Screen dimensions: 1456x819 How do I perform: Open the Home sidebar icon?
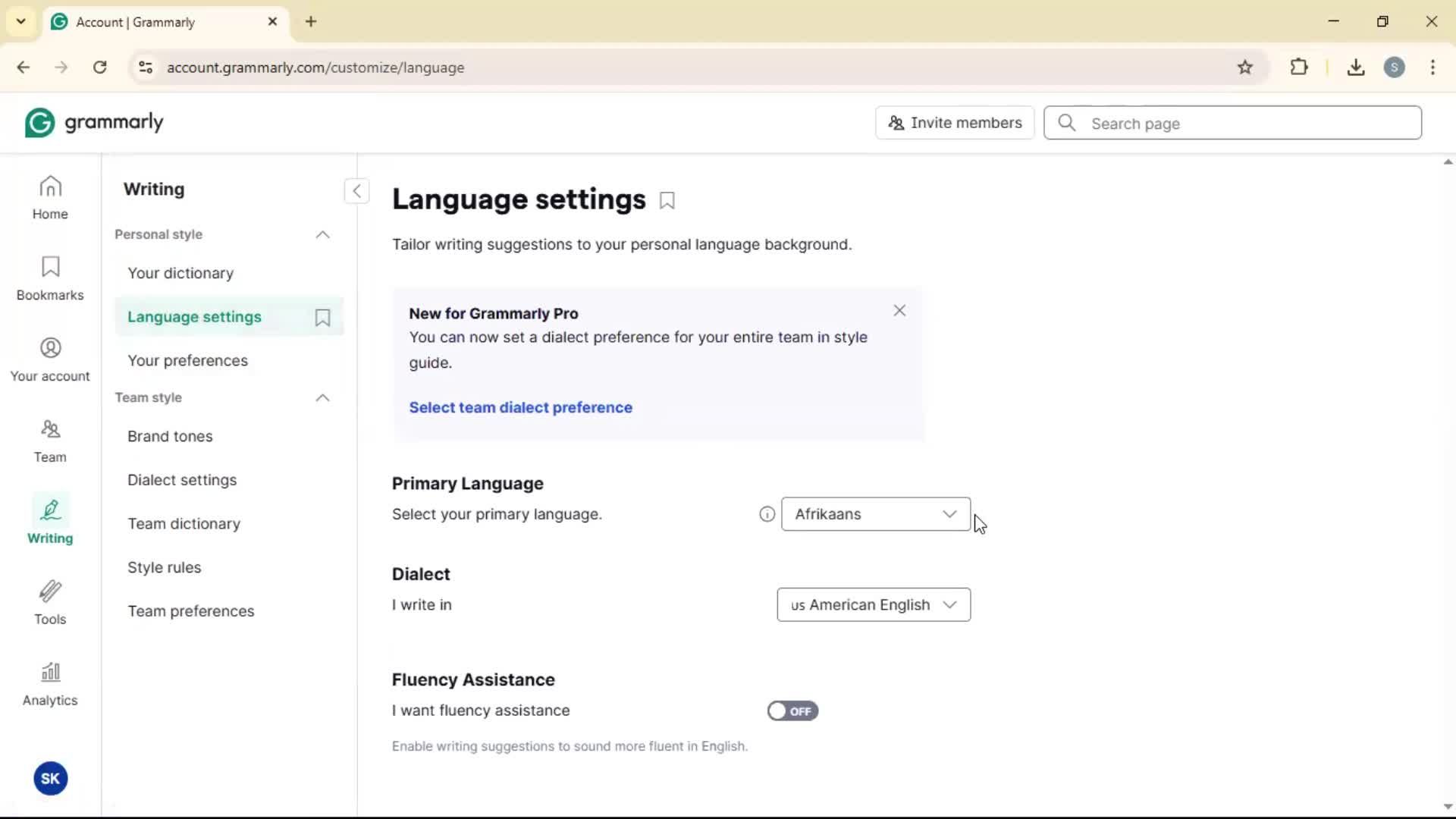[x=50, y=197]
